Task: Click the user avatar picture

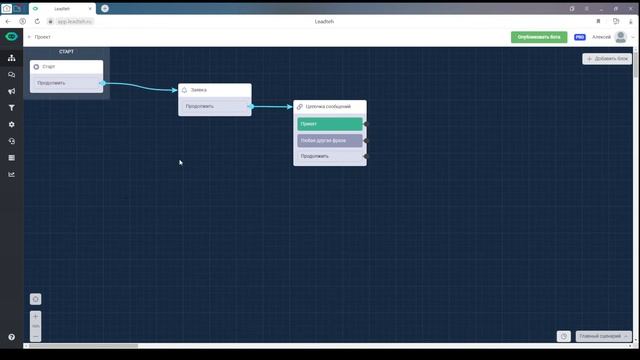Action: tap(621, 37)
